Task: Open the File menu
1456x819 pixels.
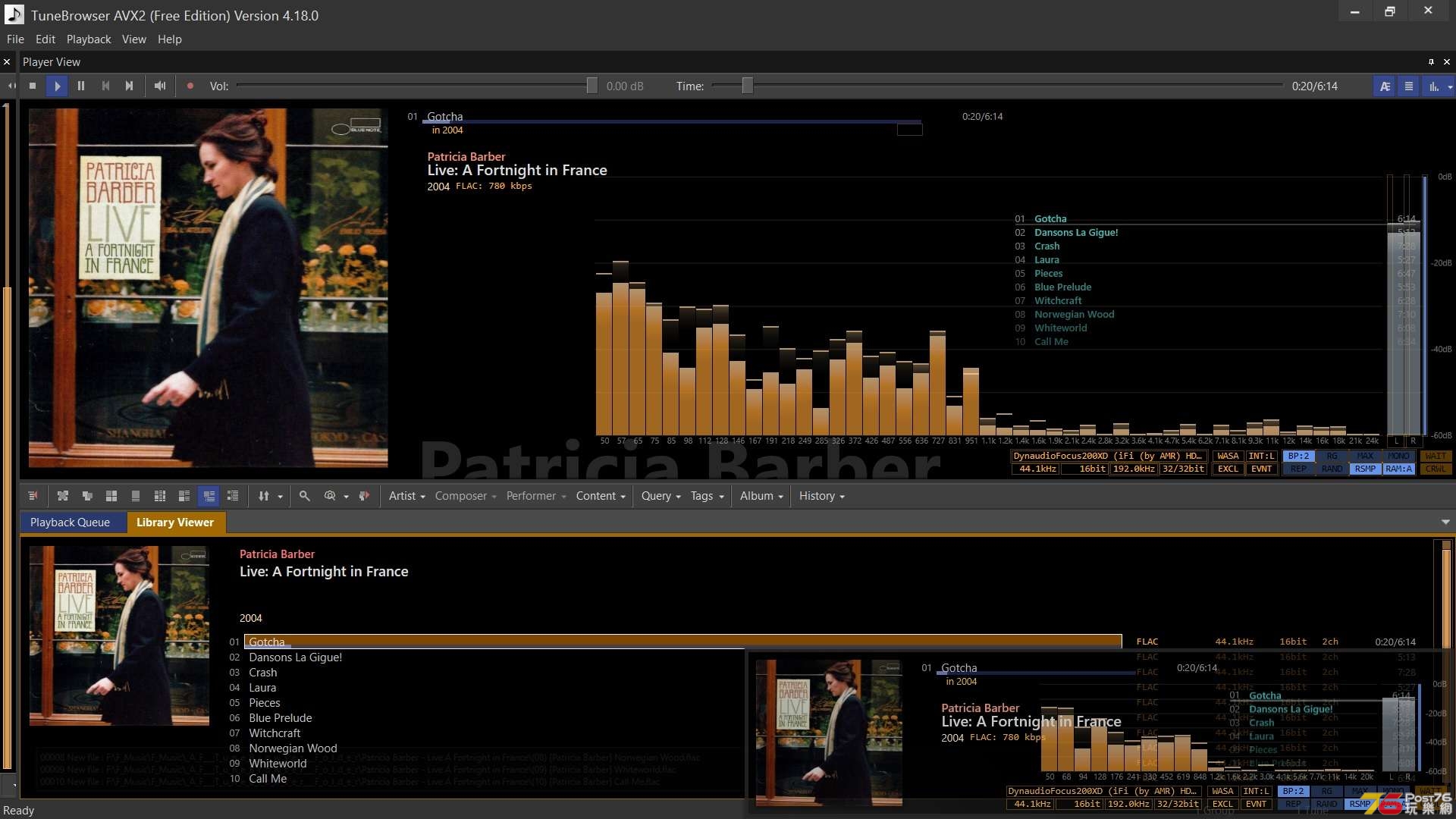Action: (15, 39)
